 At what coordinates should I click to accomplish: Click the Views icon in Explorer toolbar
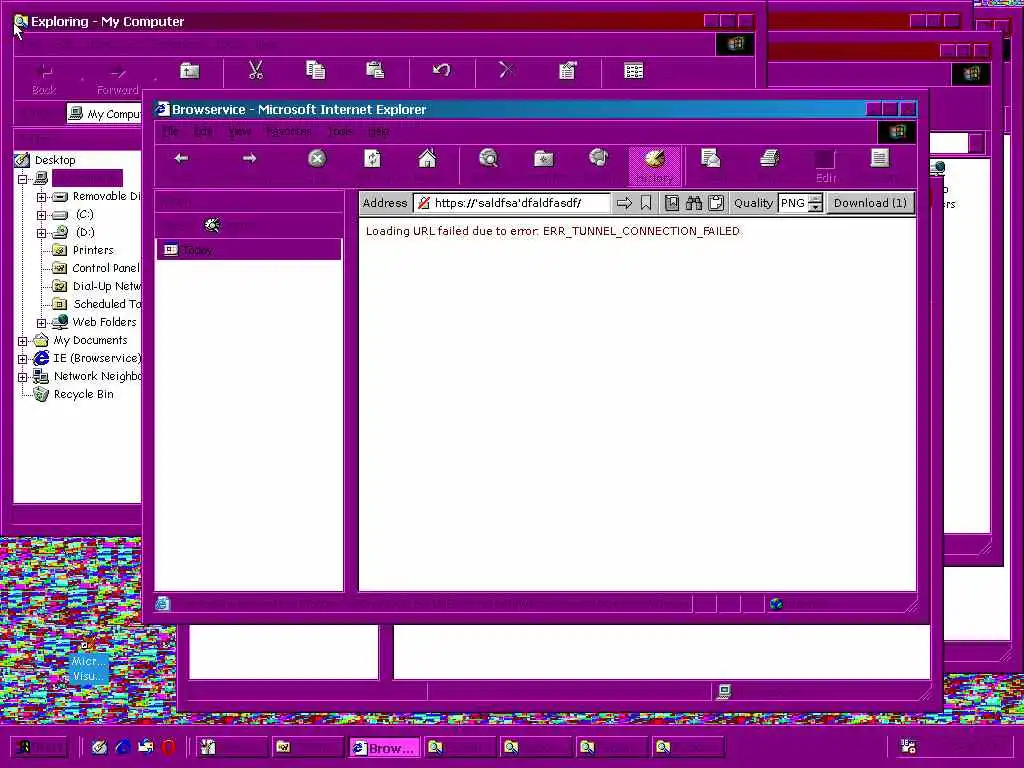633,71
